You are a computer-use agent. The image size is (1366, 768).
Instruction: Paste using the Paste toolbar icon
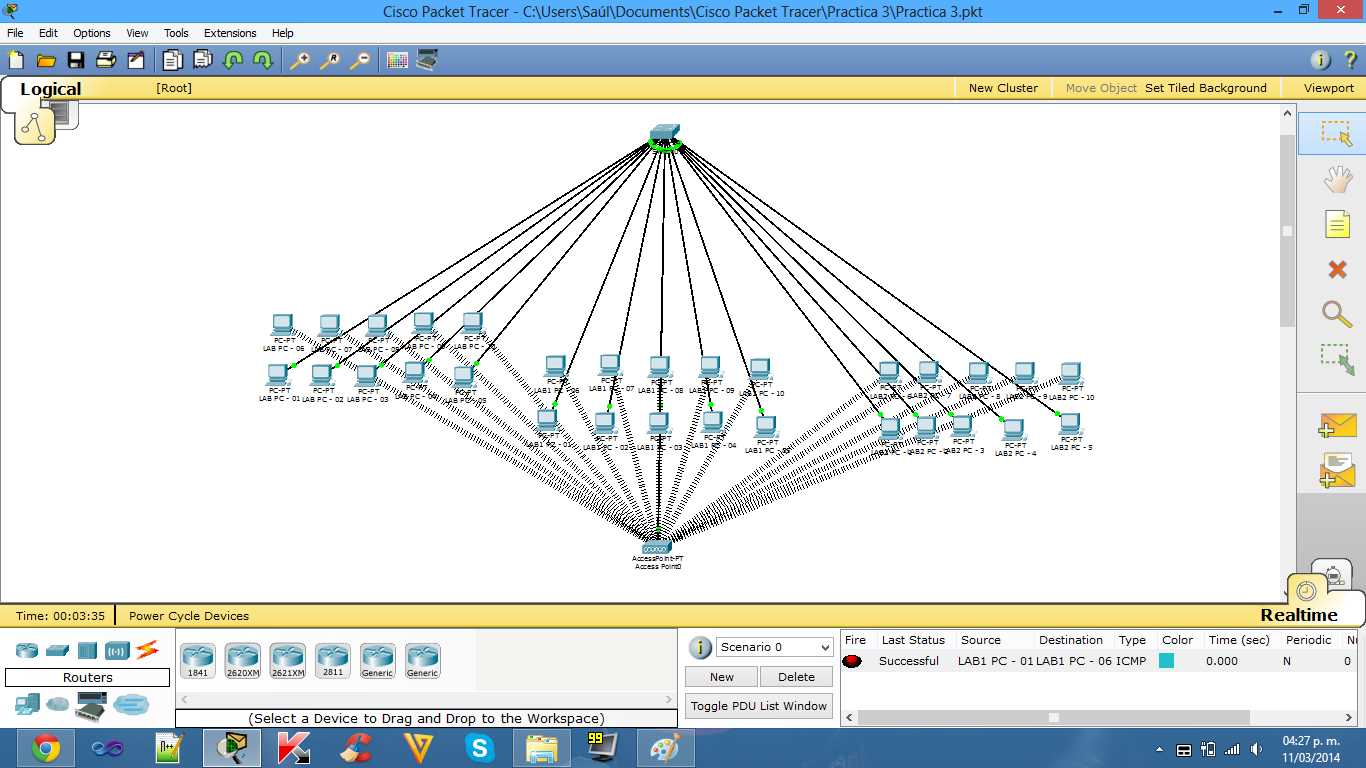coord(203,60)
